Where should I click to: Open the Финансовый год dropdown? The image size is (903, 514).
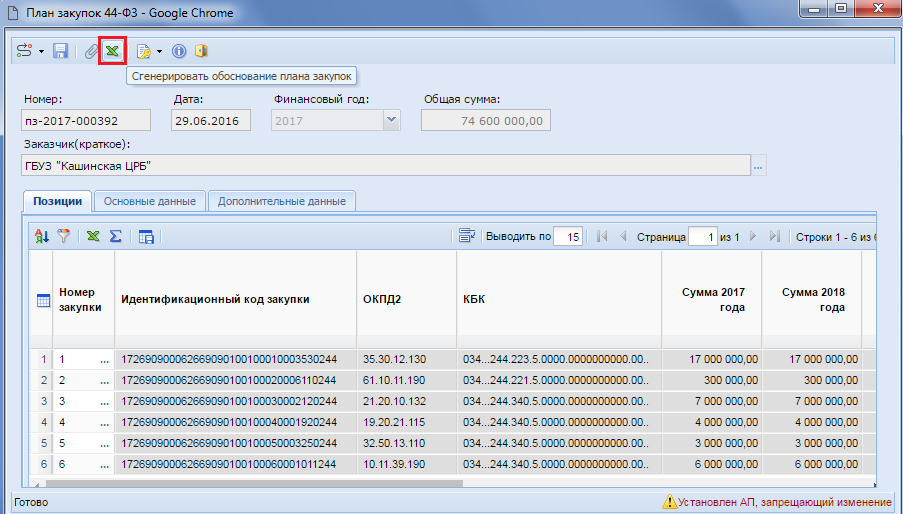(390, 120)
